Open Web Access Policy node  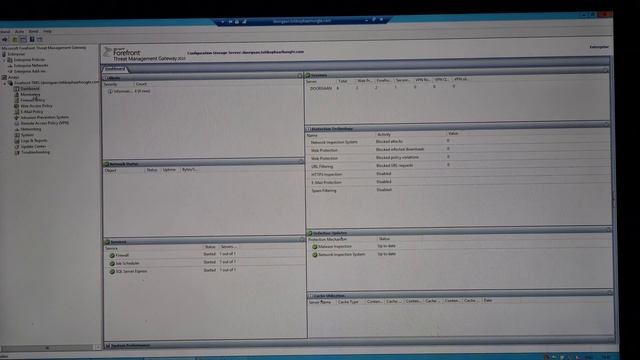tap(36, 106)
